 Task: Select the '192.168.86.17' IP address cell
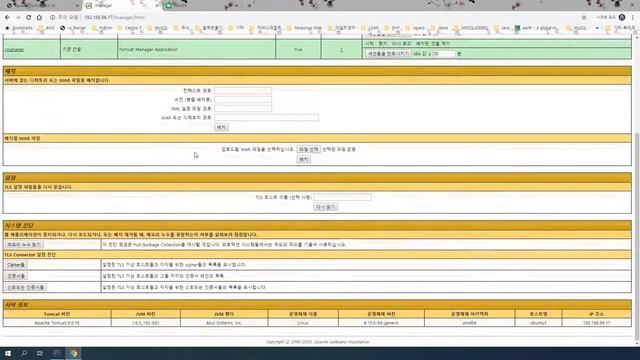click(x=596, y=323)
